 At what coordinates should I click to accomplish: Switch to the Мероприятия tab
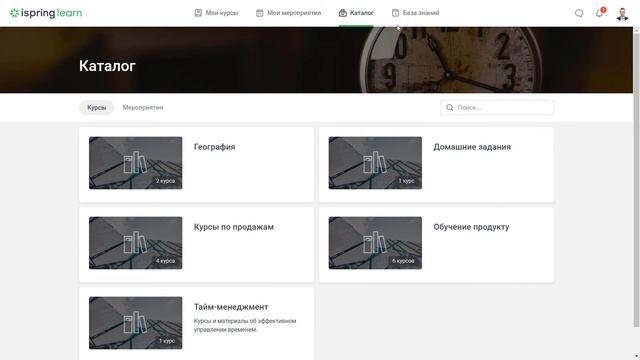143,107
